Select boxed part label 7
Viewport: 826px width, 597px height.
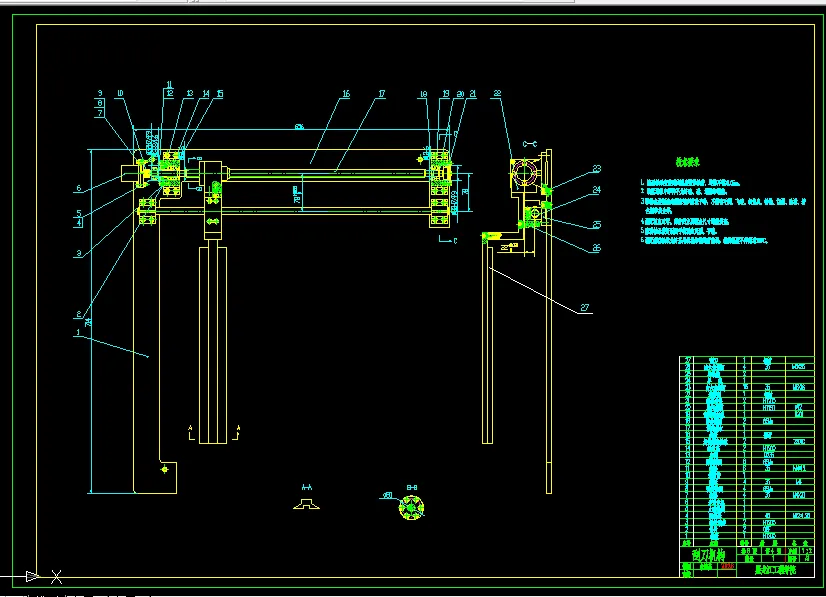(100, 113)
